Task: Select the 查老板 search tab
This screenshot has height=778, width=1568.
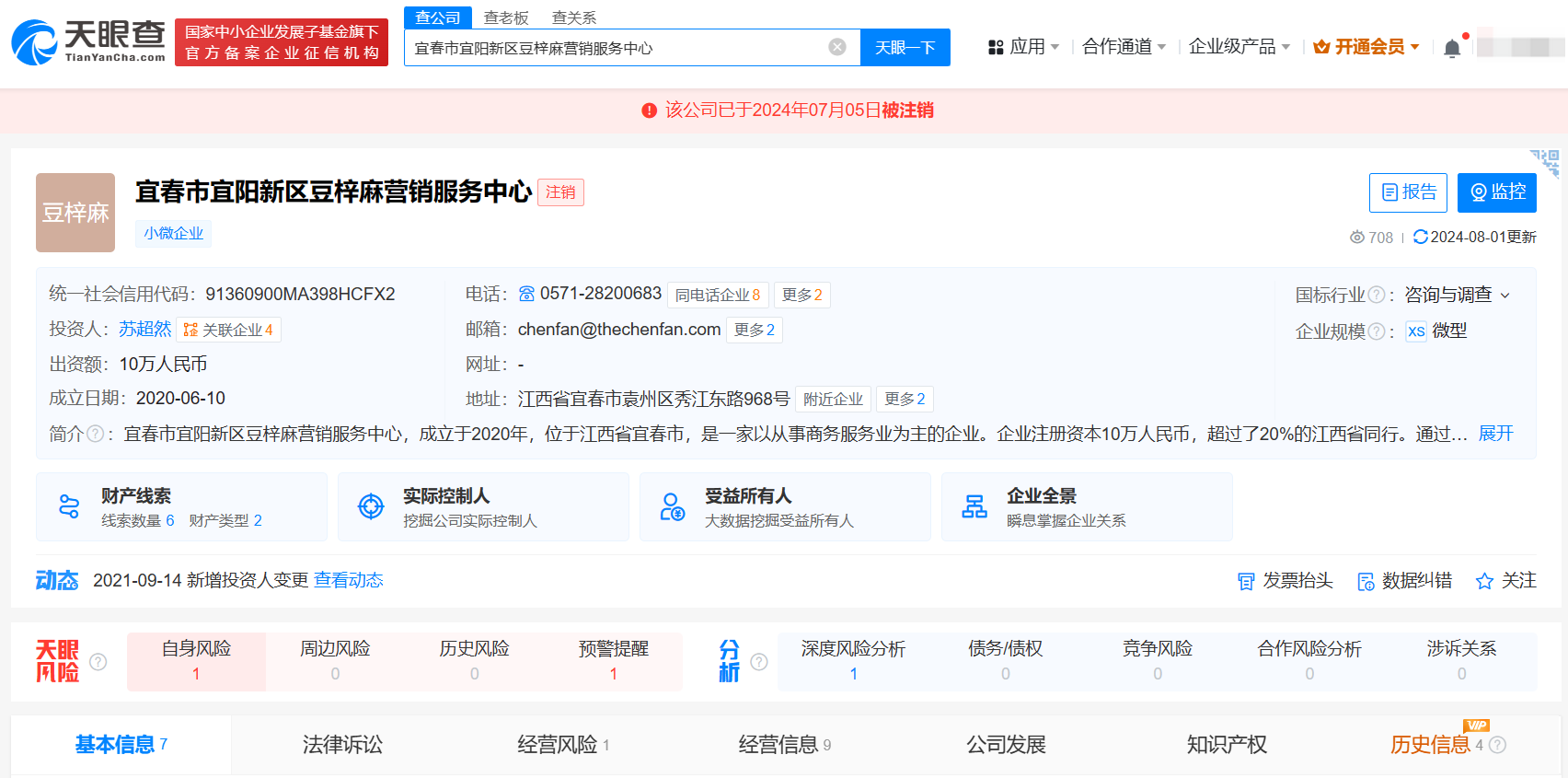Action: [x=506, y=17]
